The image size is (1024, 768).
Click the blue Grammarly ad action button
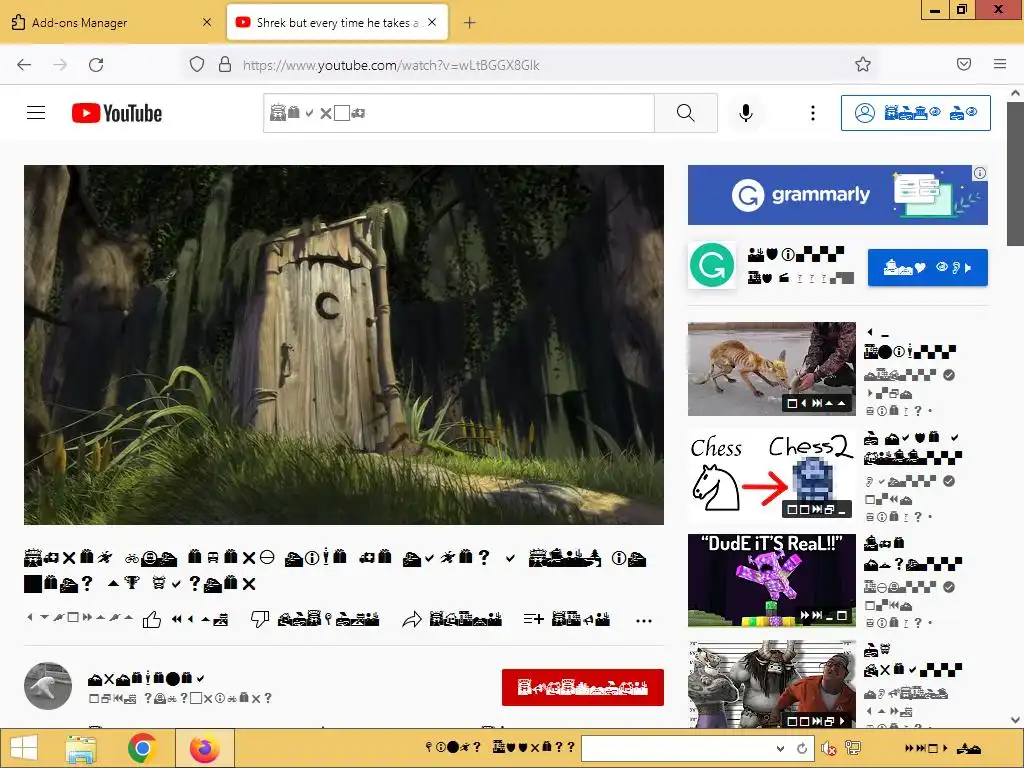tap(927, 268)
